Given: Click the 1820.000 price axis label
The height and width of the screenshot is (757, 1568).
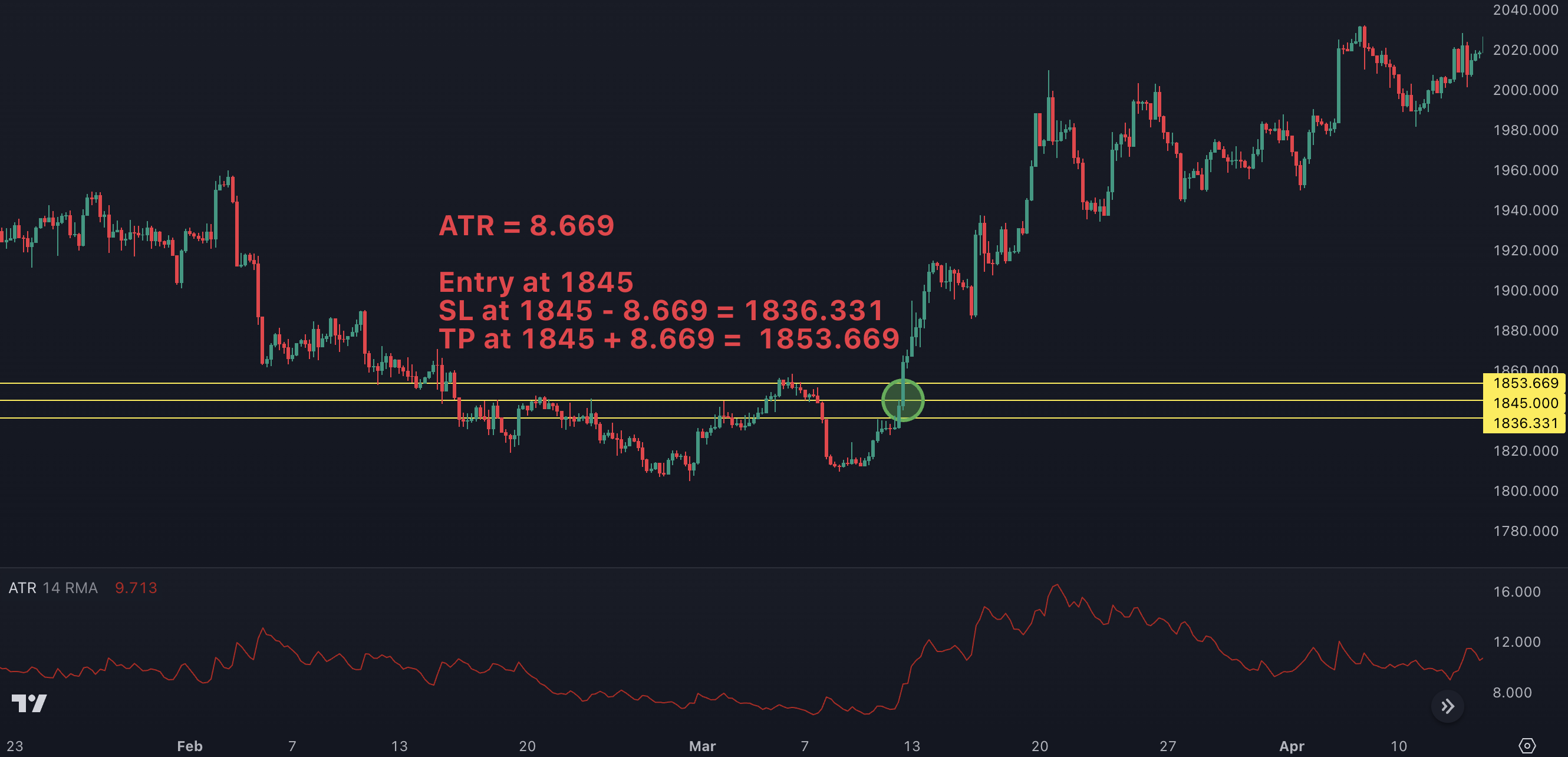Looking at the screenshot, I should [1525, 450].
